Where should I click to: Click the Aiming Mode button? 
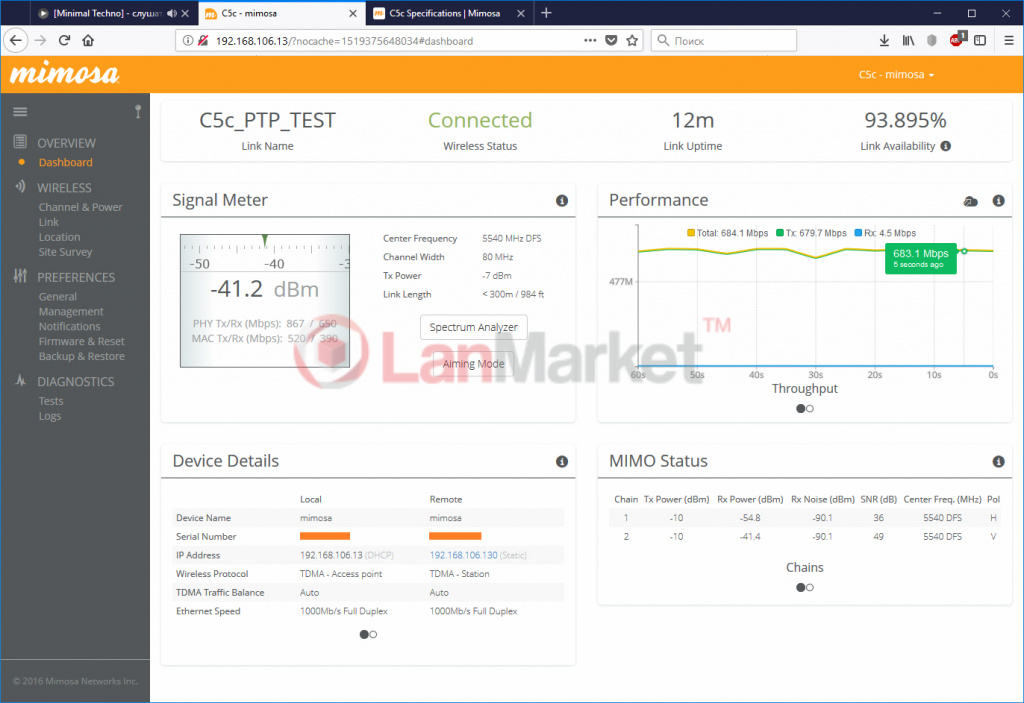coord(473,364)
